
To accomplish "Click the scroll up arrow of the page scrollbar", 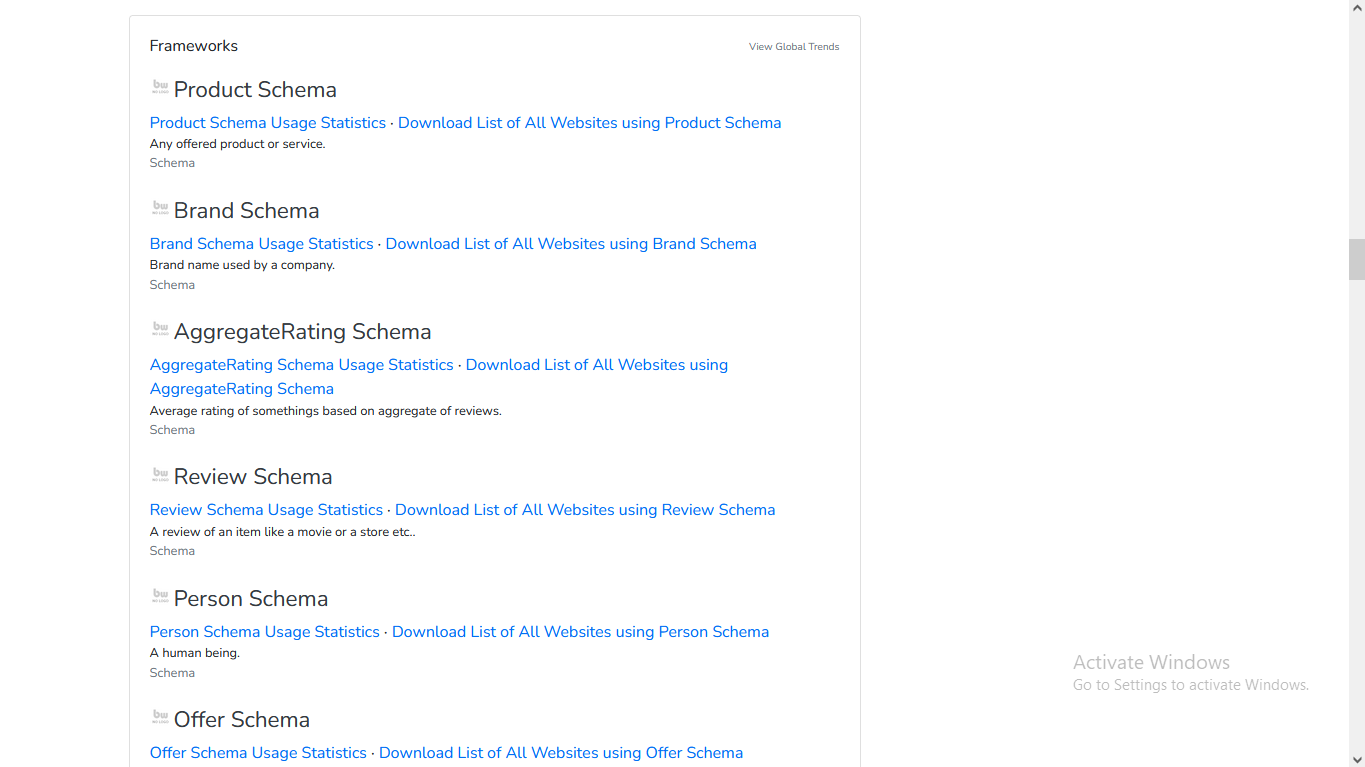I will tap(1357, 8).
